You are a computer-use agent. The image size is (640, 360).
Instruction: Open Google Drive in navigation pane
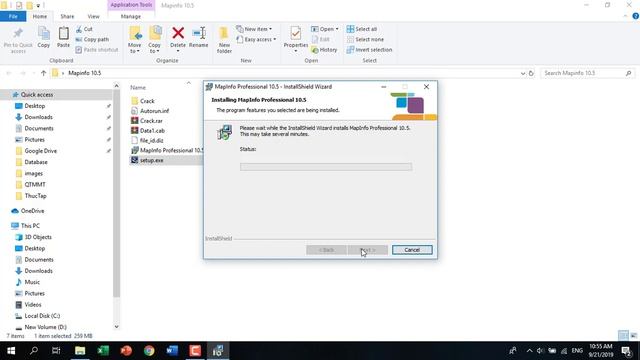[x=40, y=151]
